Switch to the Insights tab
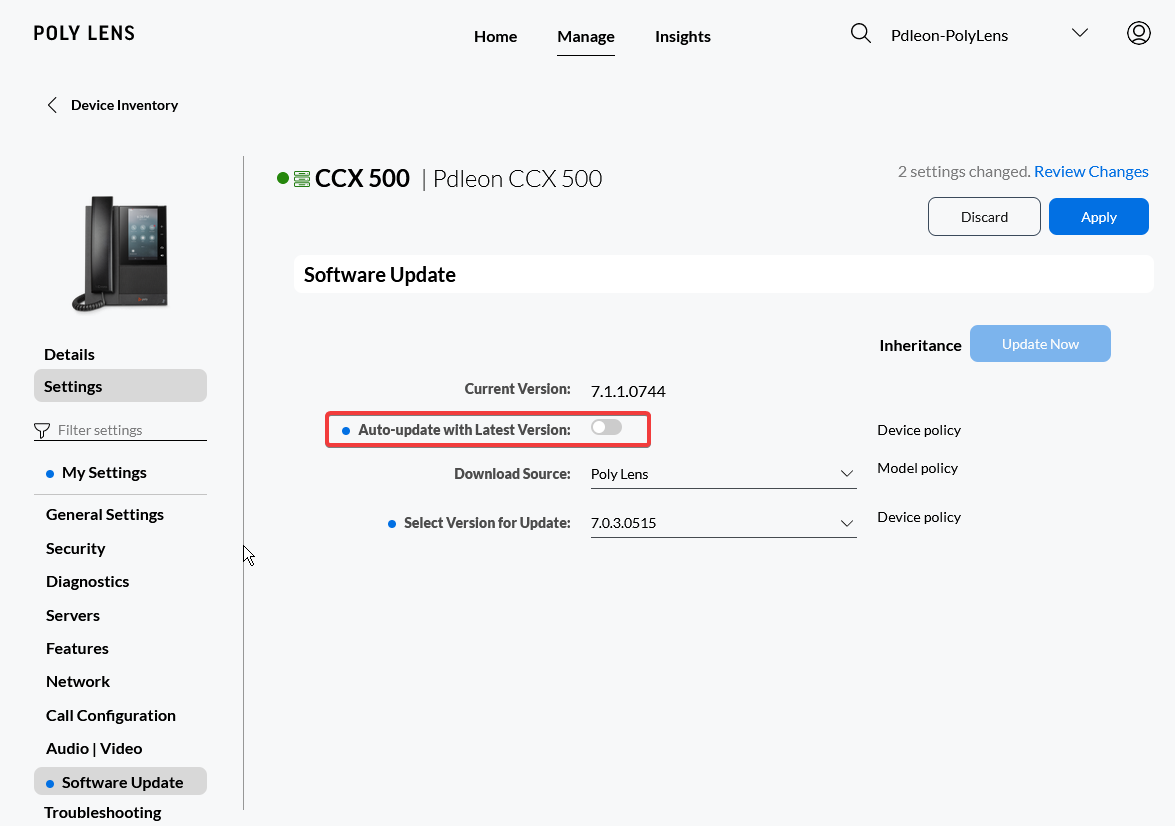Image resolution: width=1175 pixels, height=826 pixels. [x=682, y=37]
